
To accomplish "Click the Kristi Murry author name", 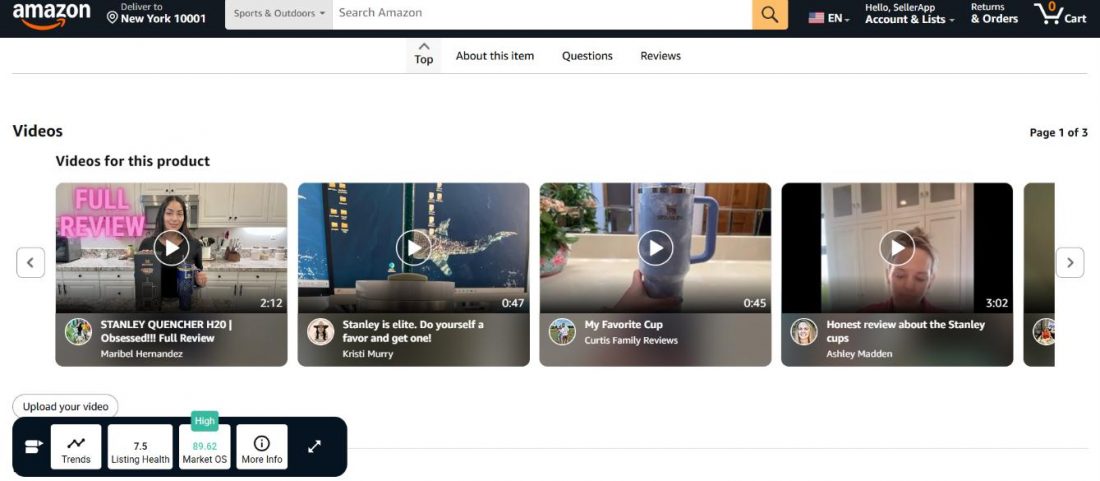I will point(368,354).
